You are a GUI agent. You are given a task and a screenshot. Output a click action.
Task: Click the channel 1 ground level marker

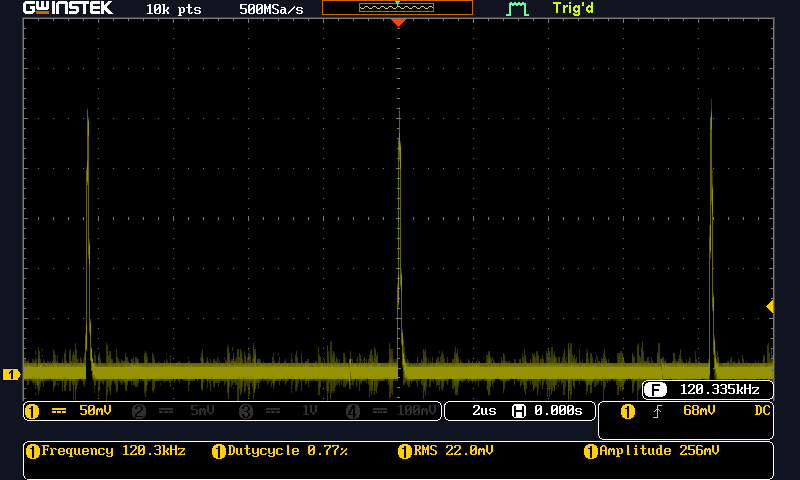click(11, 375)
